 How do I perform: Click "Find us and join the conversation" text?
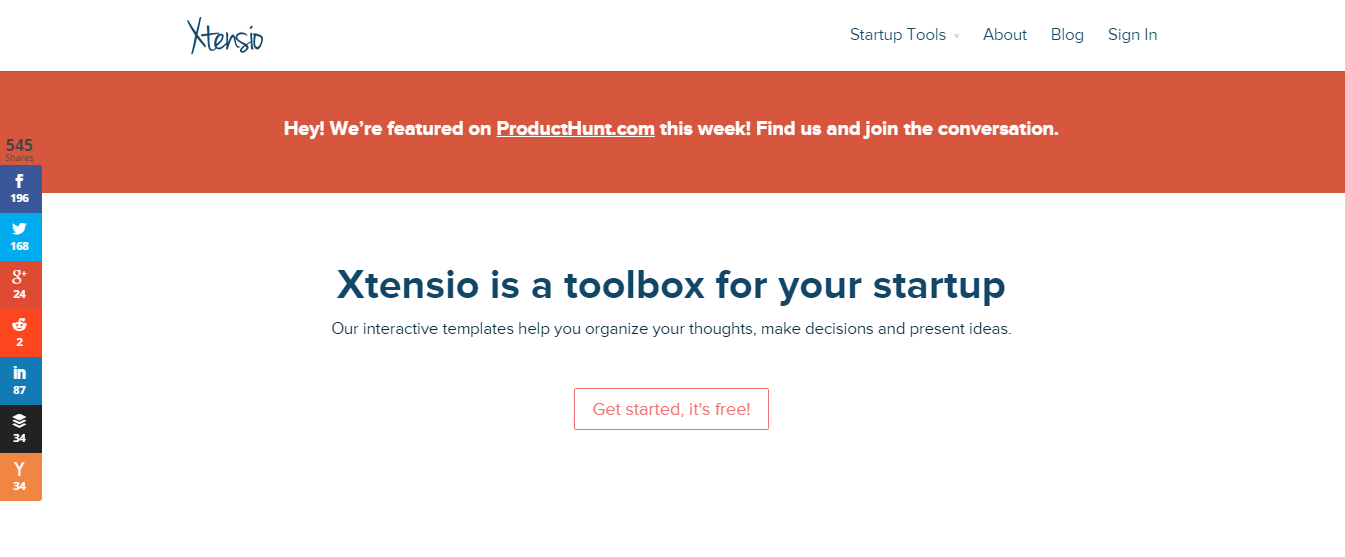[907, 129]
